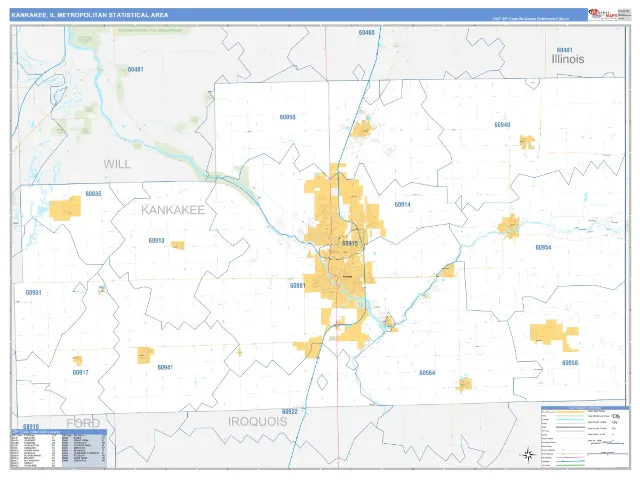
Task: Click ZIP code label 60954
Action: [543, 248]
